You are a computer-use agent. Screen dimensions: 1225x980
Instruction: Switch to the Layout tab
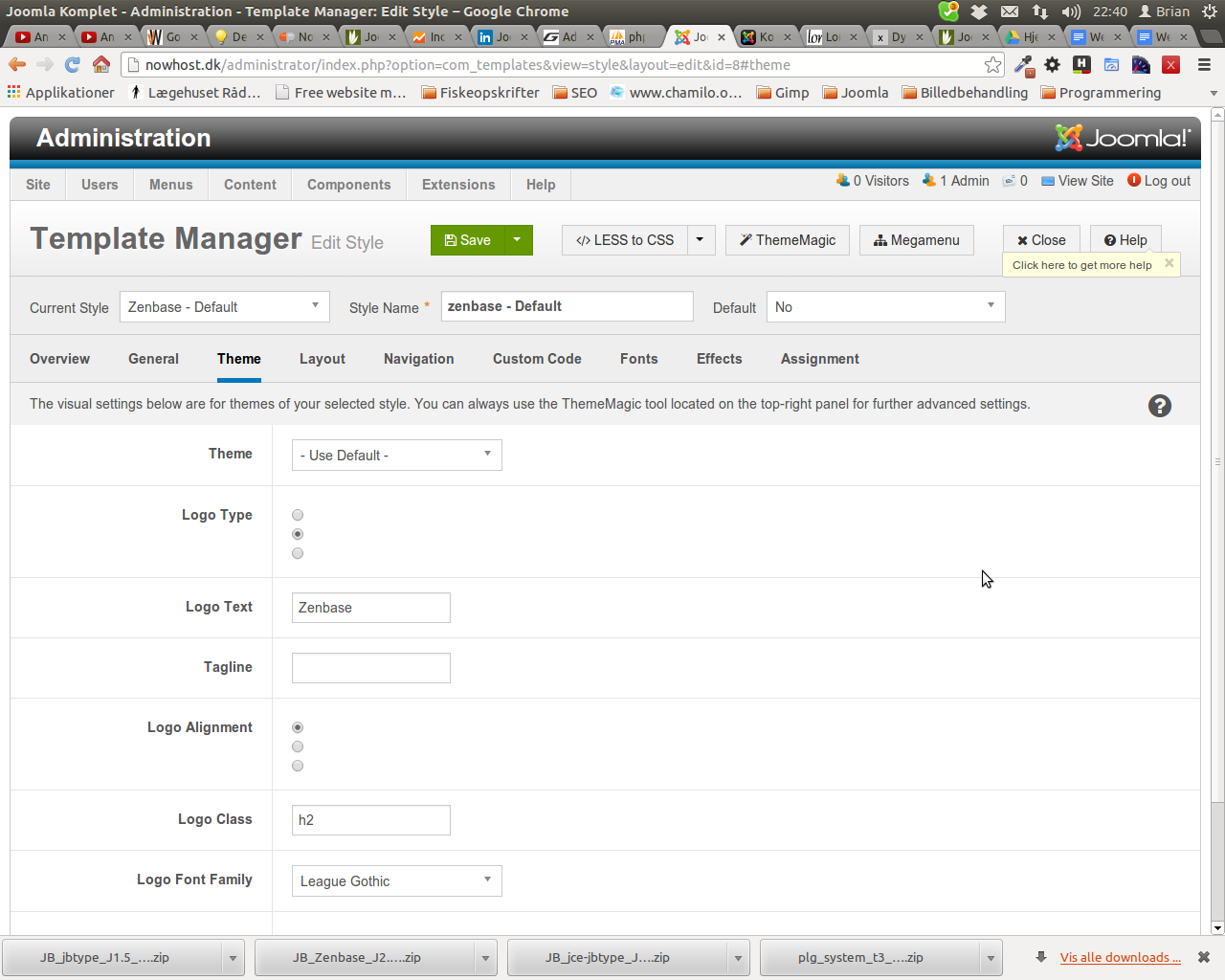click(x=323, y=359)
